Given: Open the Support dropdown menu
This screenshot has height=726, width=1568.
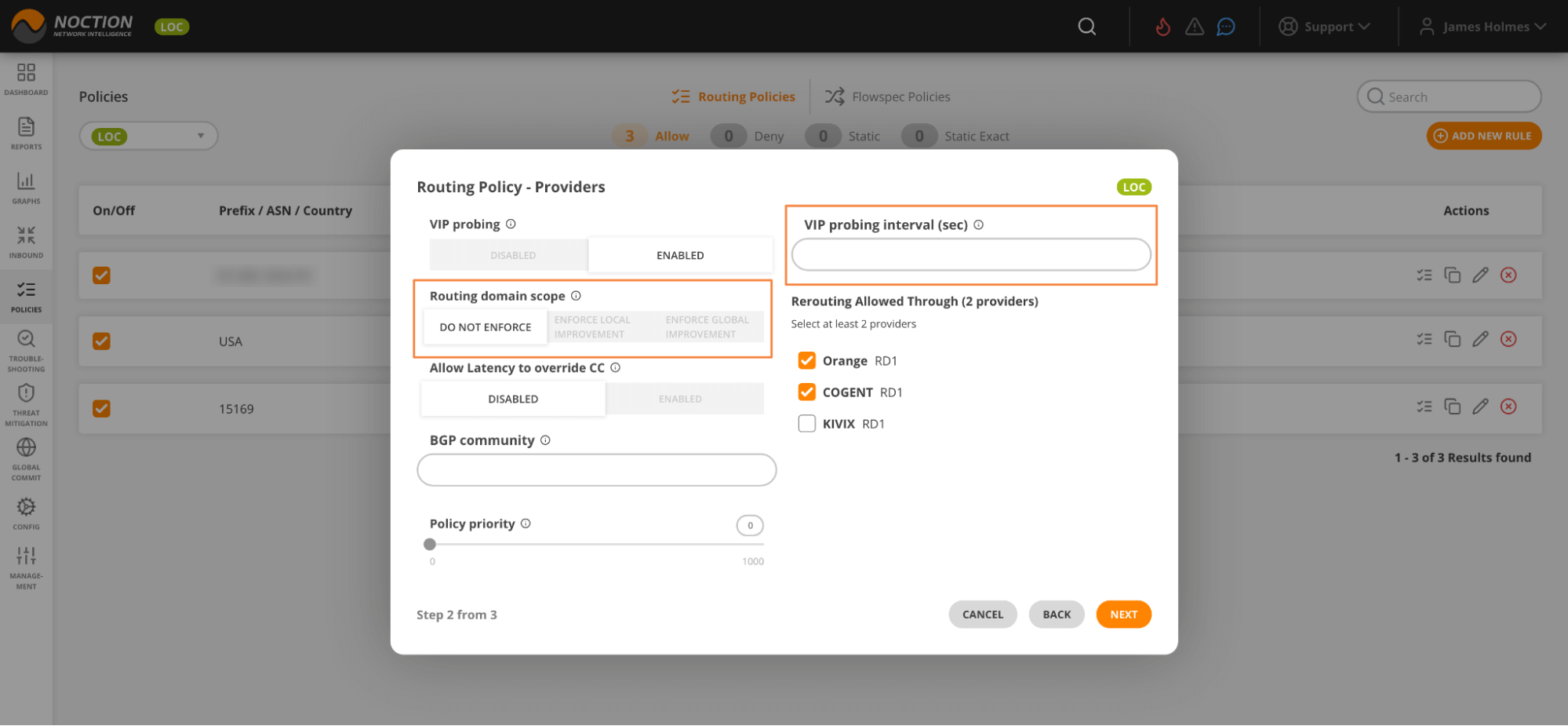Looking at the screenshot, I should coord(1324,27).
